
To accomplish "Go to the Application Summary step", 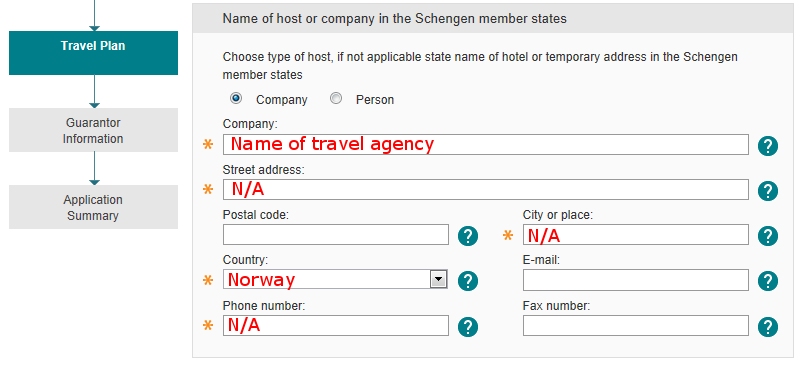I will coord(93,207).
